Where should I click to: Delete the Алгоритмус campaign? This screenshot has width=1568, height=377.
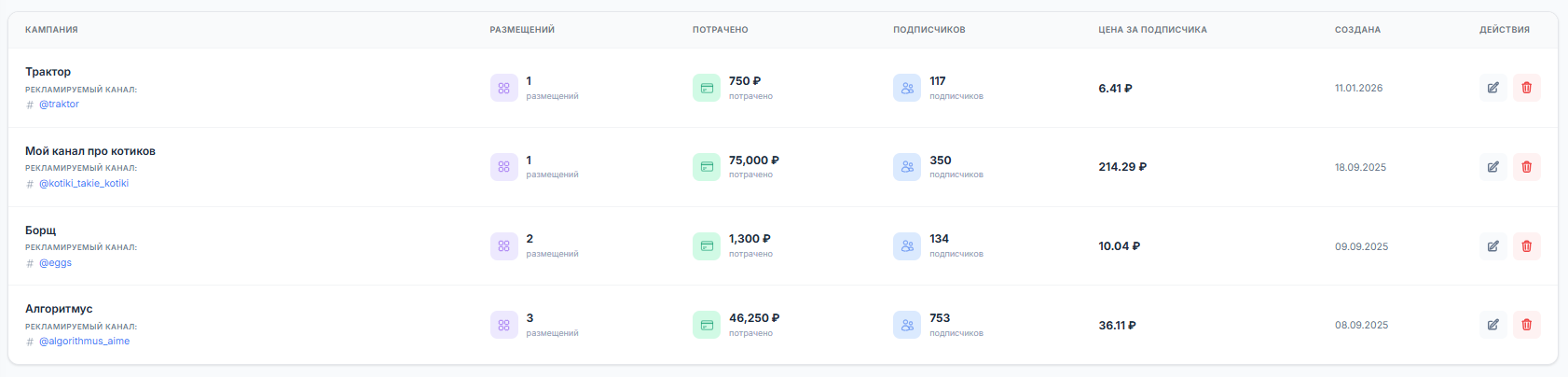[x=1526, y=325]
